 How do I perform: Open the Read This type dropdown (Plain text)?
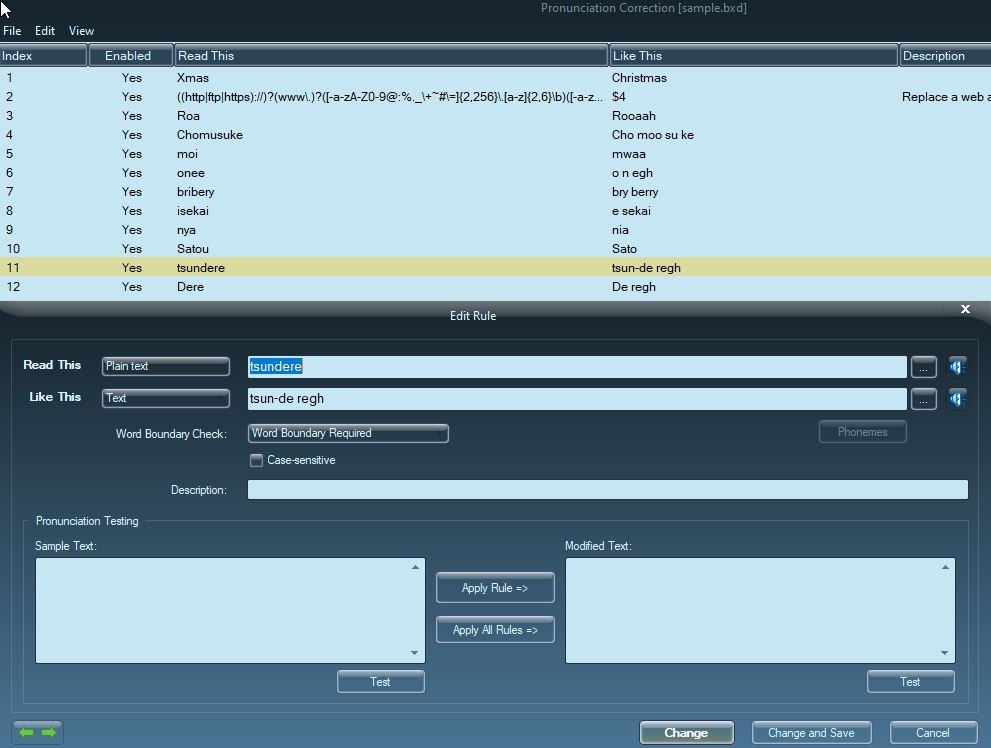[x=166, y=366]
